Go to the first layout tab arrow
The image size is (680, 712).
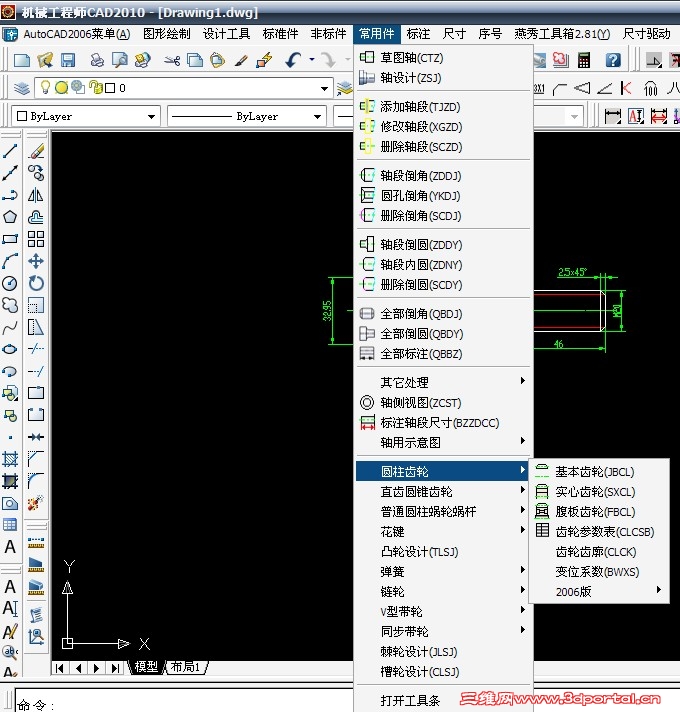(x=60, y=668)
